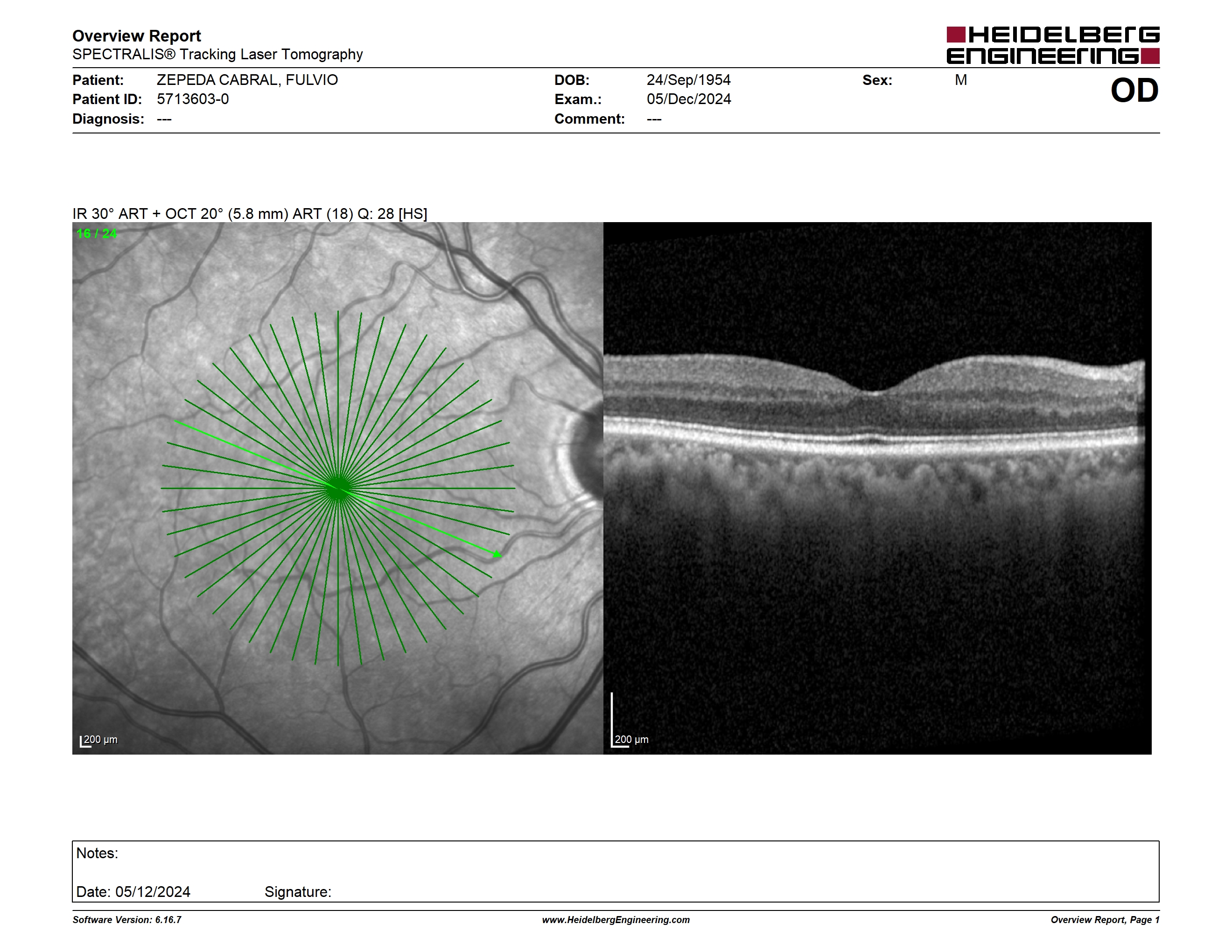Click the exam date 05/Dec/2024
Screen dimensions: 1232x952
(x=688, y=99)
